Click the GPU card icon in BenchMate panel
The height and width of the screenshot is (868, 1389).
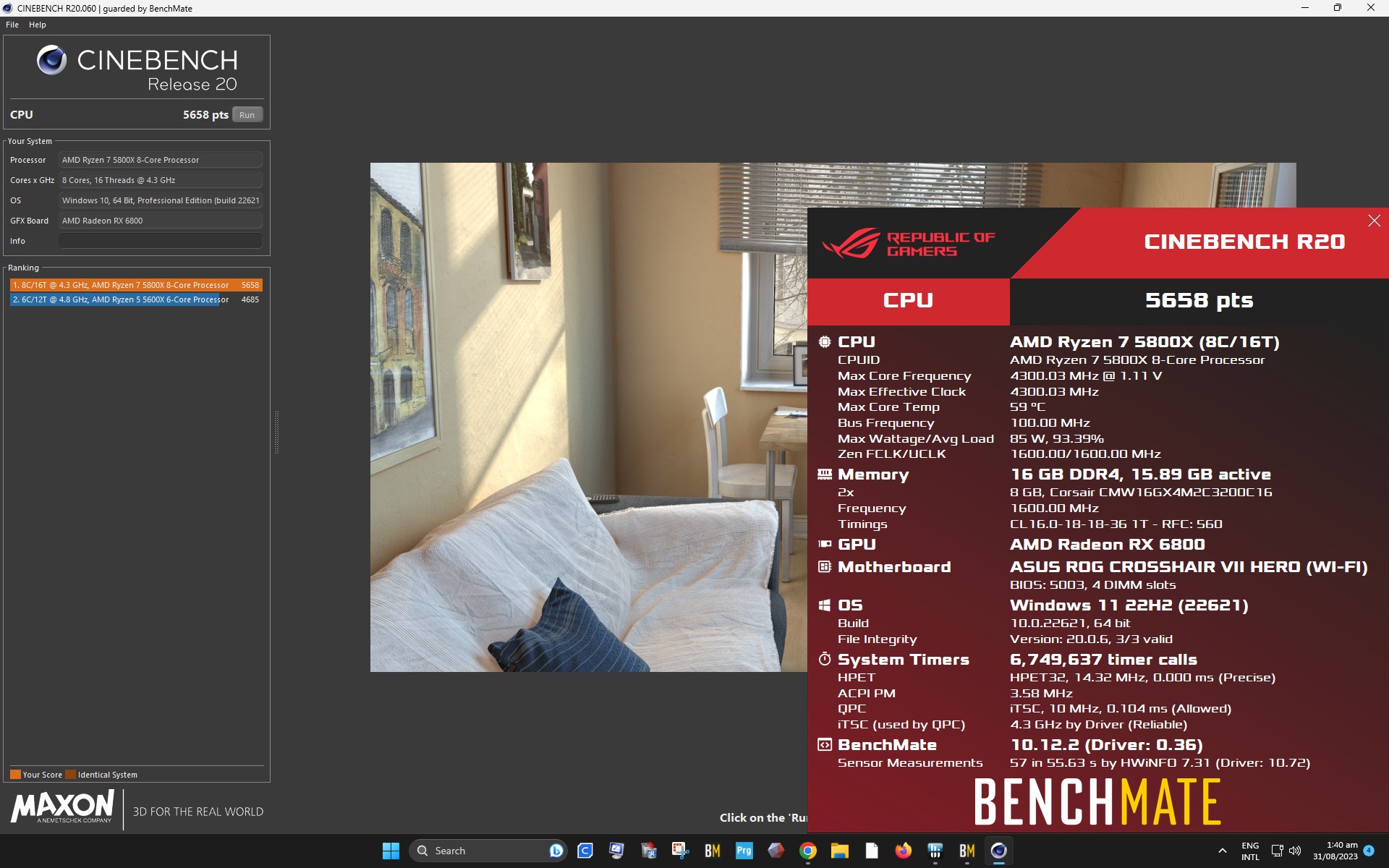tap(825, 544)
